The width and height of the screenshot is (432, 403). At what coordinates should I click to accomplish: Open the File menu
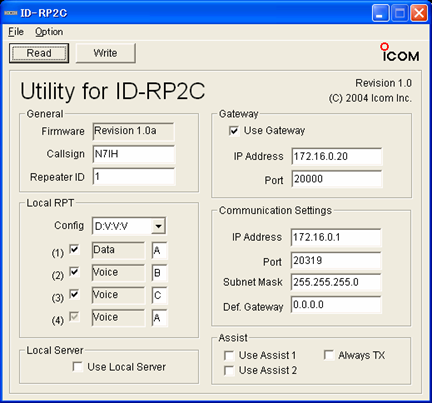pos(16,32)
